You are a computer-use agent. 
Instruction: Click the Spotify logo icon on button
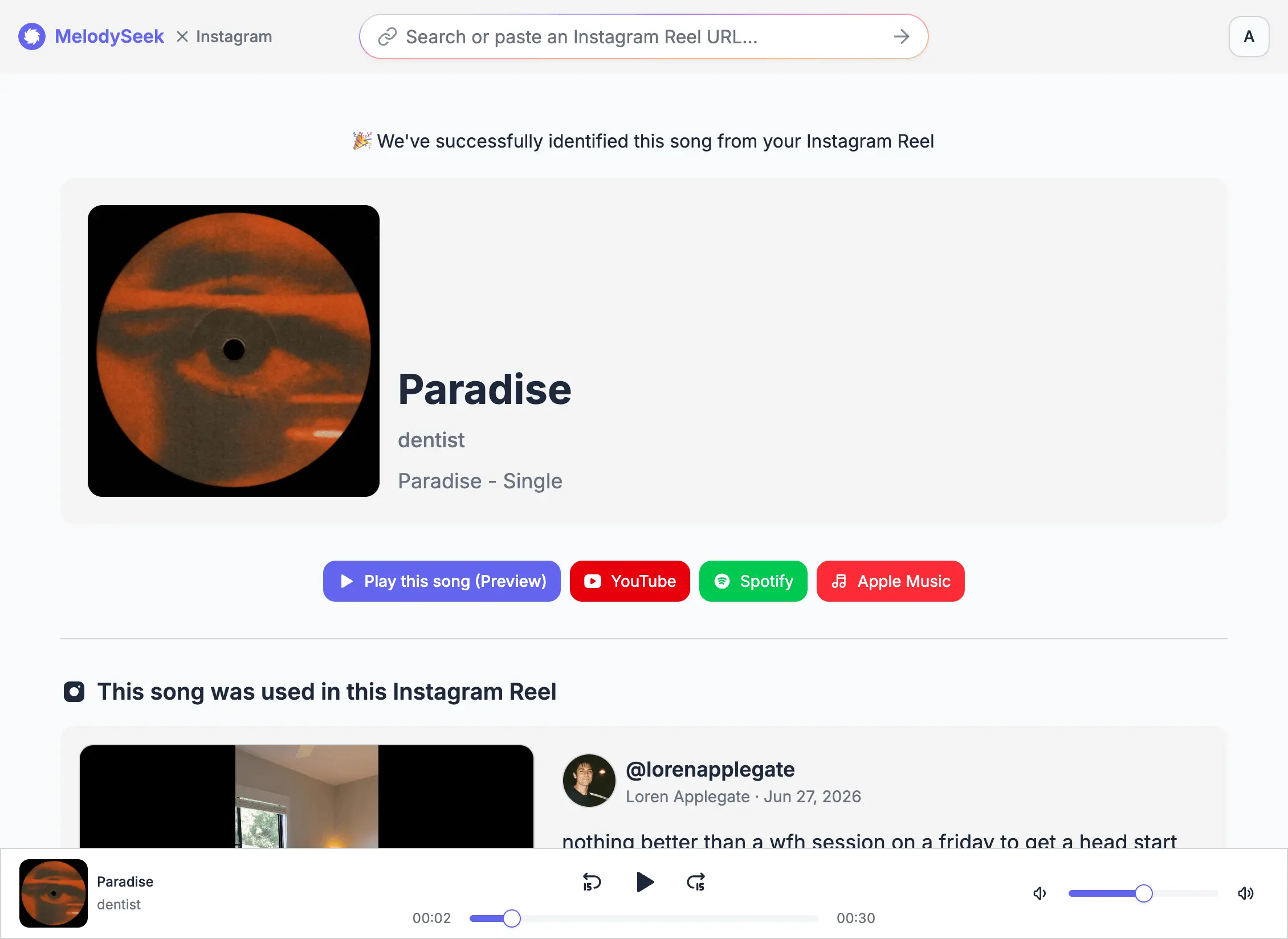pos(722,581)
